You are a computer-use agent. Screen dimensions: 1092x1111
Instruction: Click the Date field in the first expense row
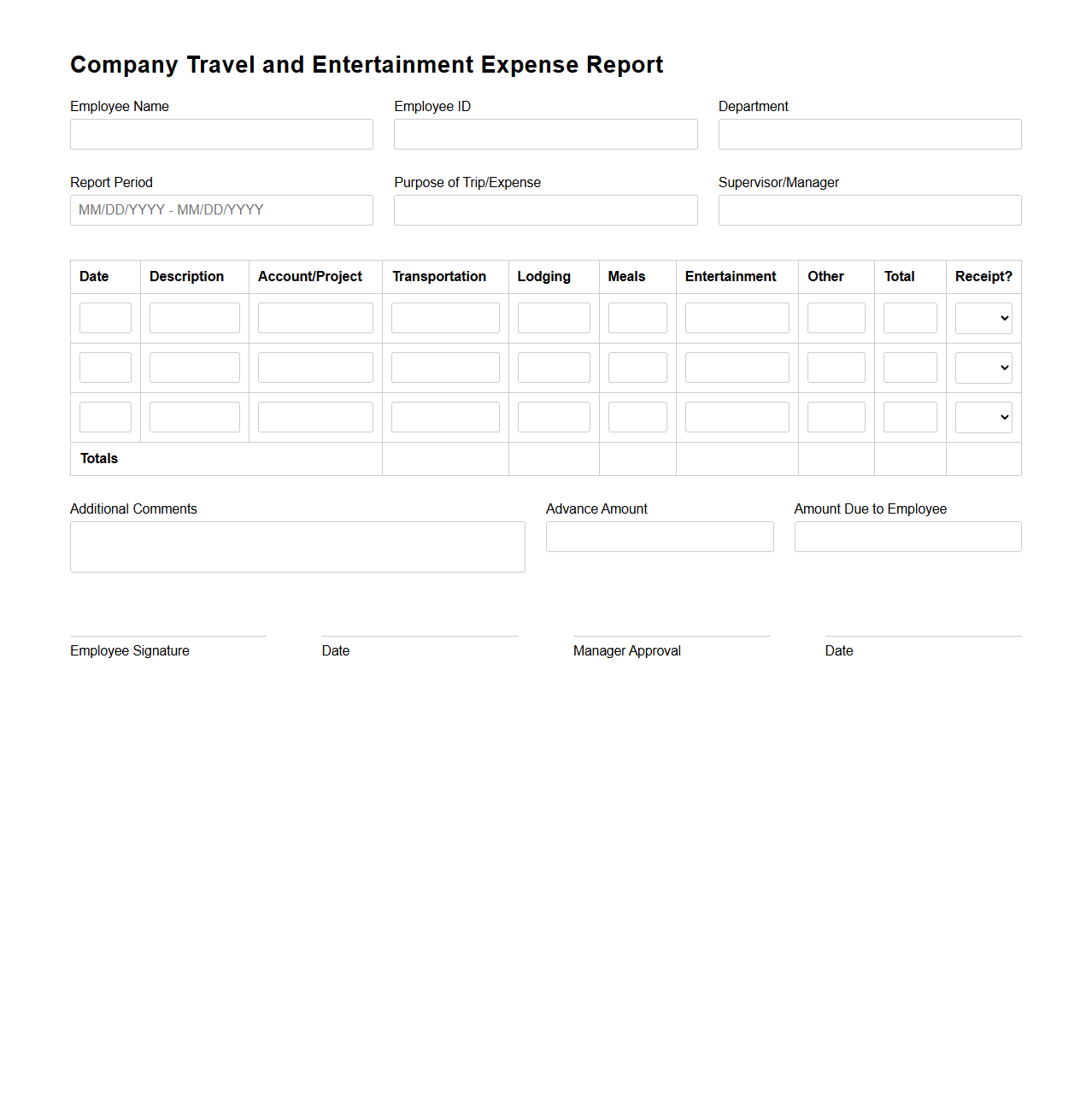tap(105, 317)
